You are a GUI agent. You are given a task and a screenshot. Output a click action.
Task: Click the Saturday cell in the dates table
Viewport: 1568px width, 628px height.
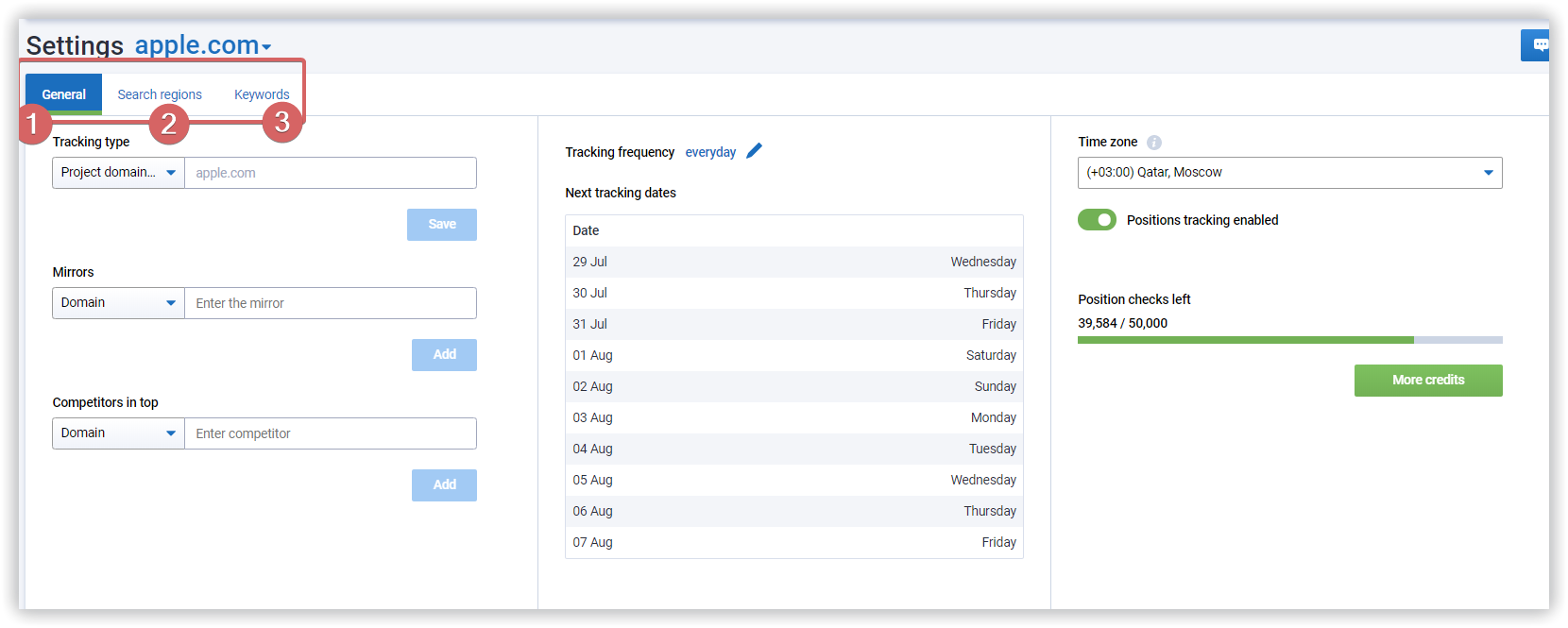coord(991,355)
